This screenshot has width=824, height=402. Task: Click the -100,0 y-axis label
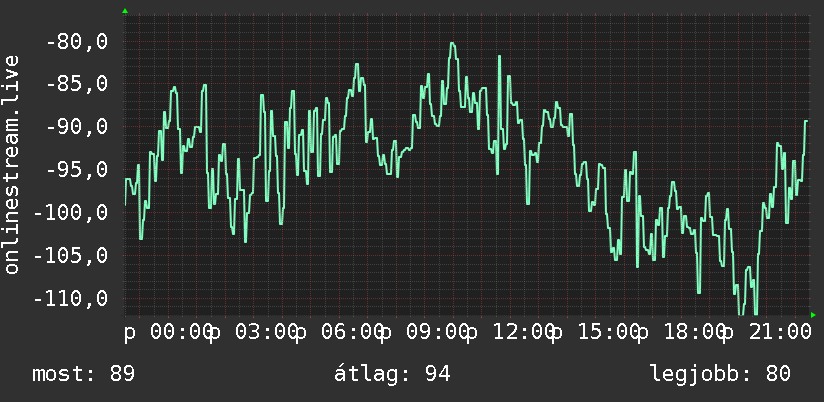coord(71,213)
